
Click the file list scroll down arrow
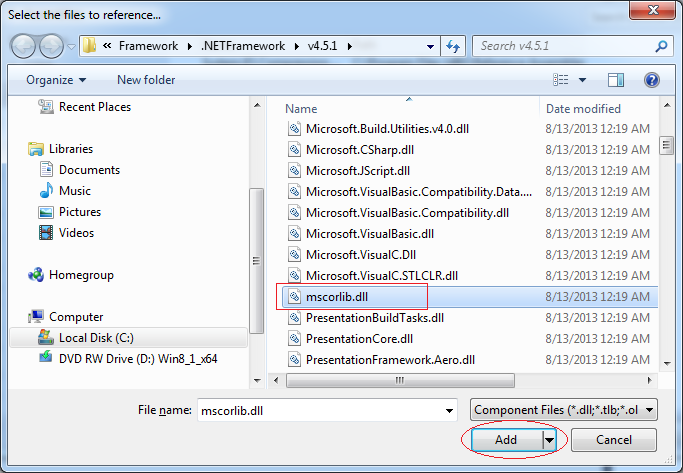(666, 363)
